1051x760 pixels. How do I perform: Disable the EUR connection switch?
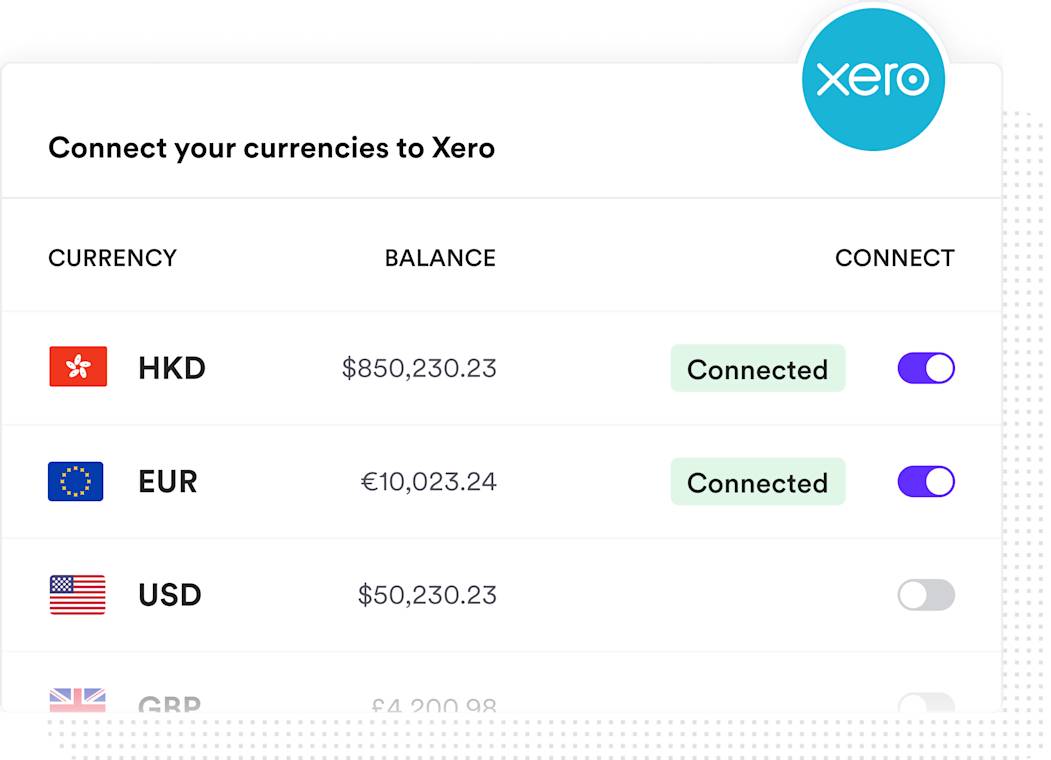pos(925,481)
